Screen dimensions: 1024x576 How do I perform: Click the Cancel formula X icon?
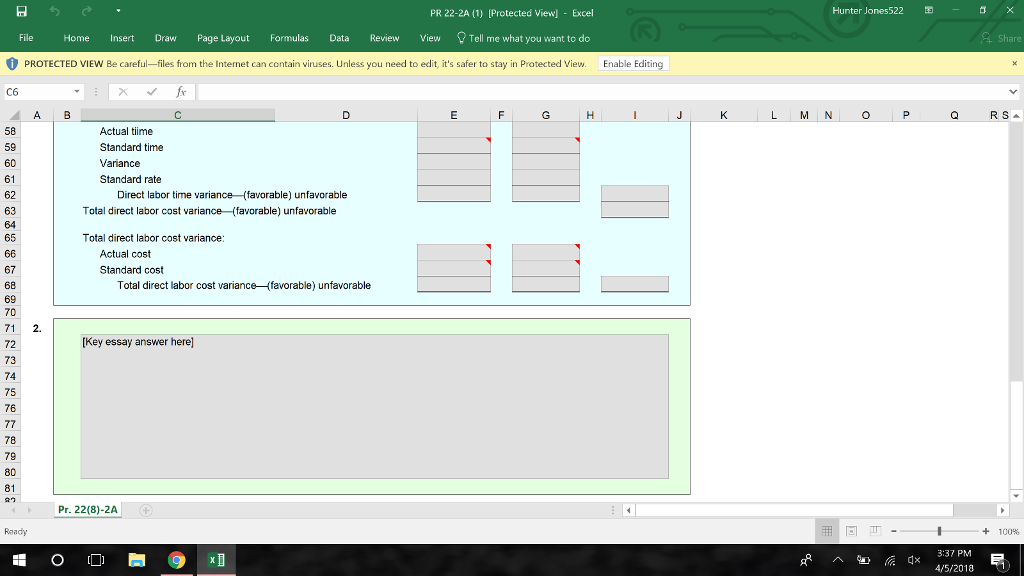click(x=123, y=92)
